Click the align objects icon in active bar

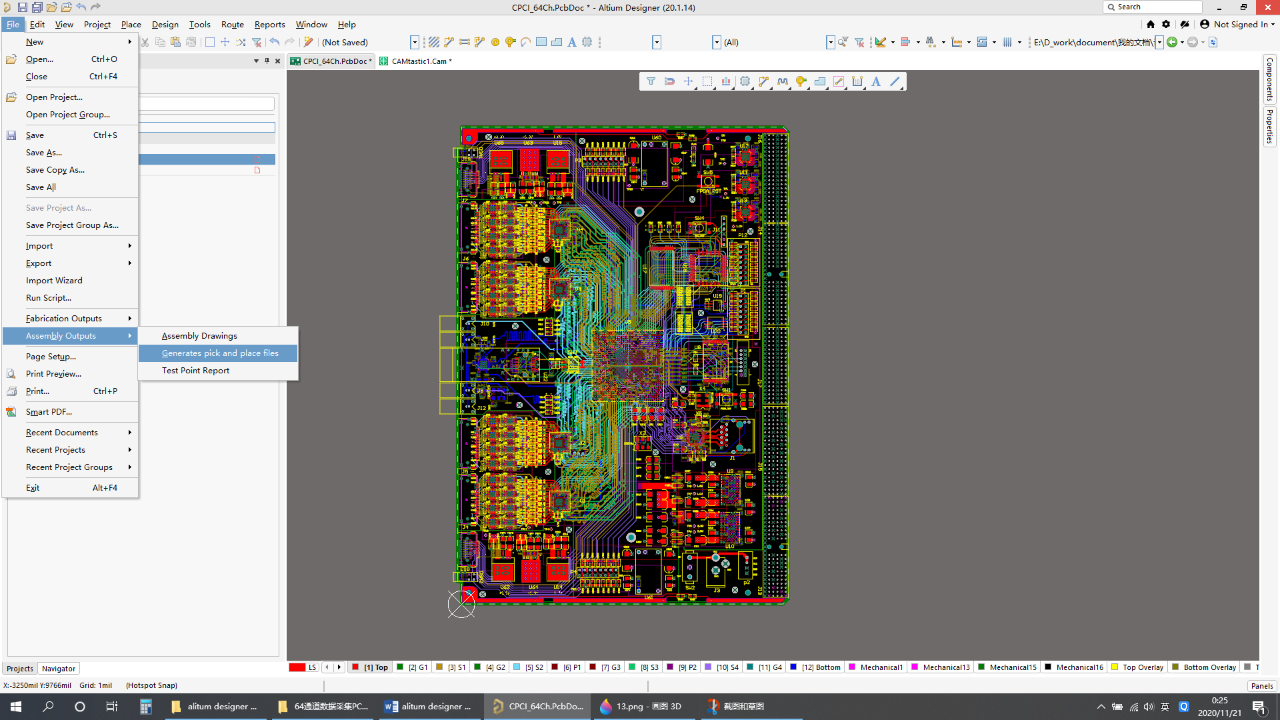(x=726, y=82)
